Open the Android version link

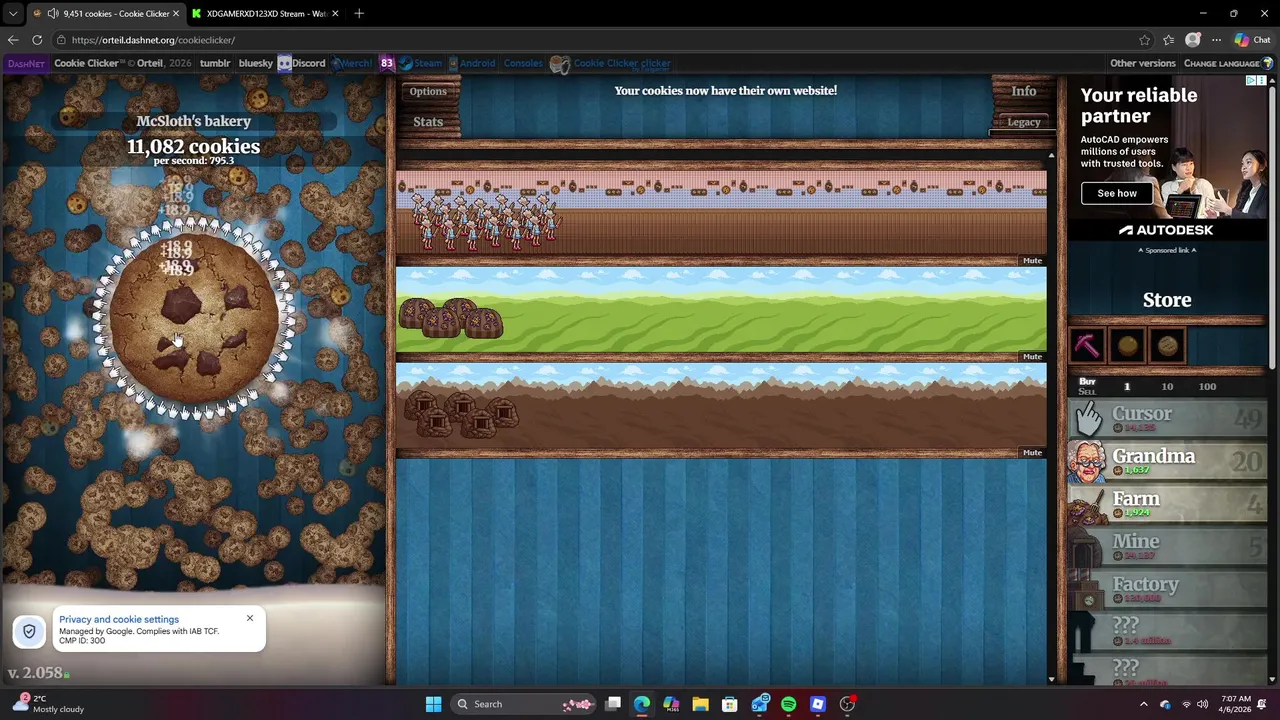pyautogui.click(x=471, y=63)
